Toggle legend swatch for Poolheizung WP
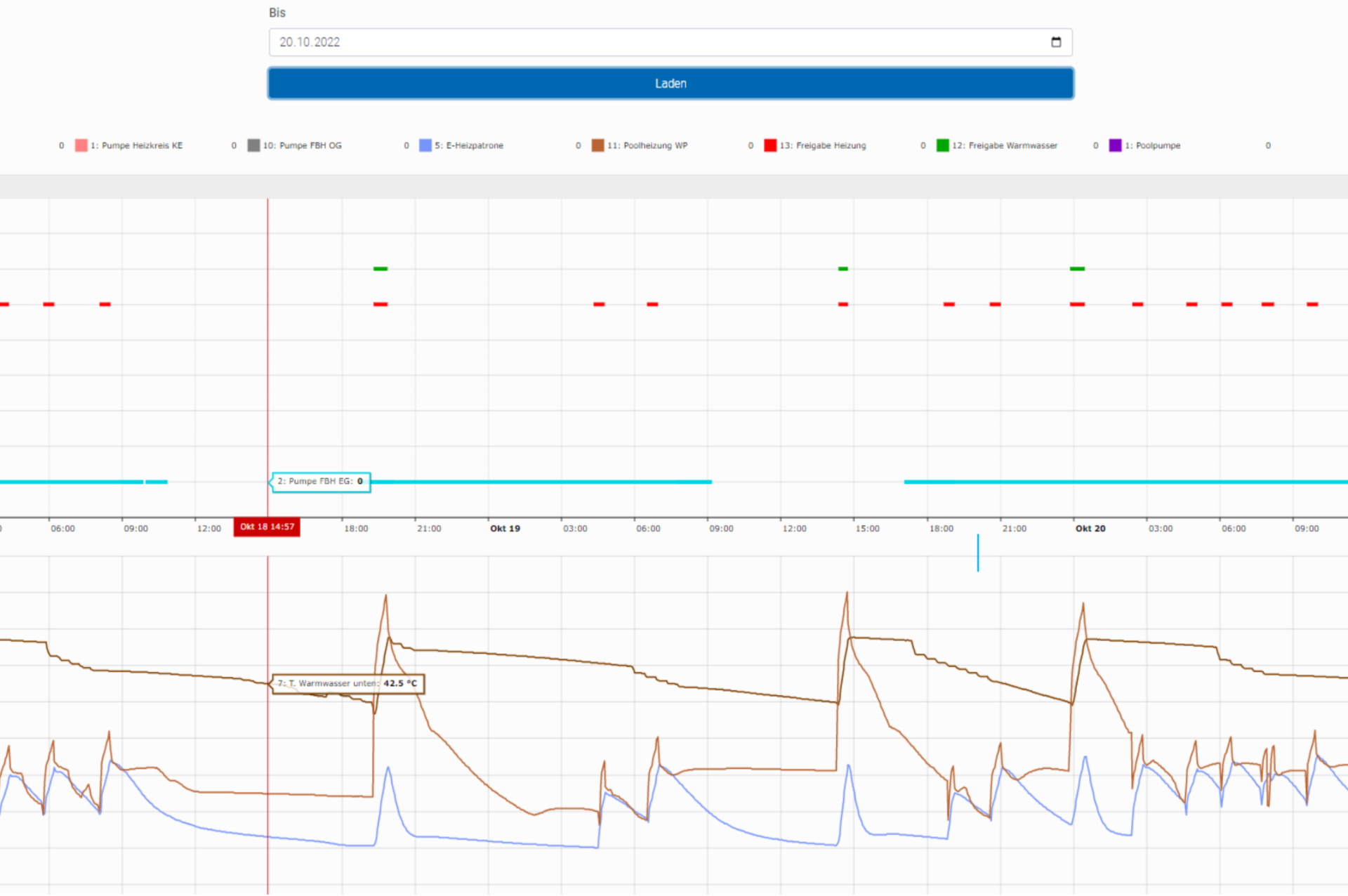Screen dimensions: 1348x896 [597, 145]
